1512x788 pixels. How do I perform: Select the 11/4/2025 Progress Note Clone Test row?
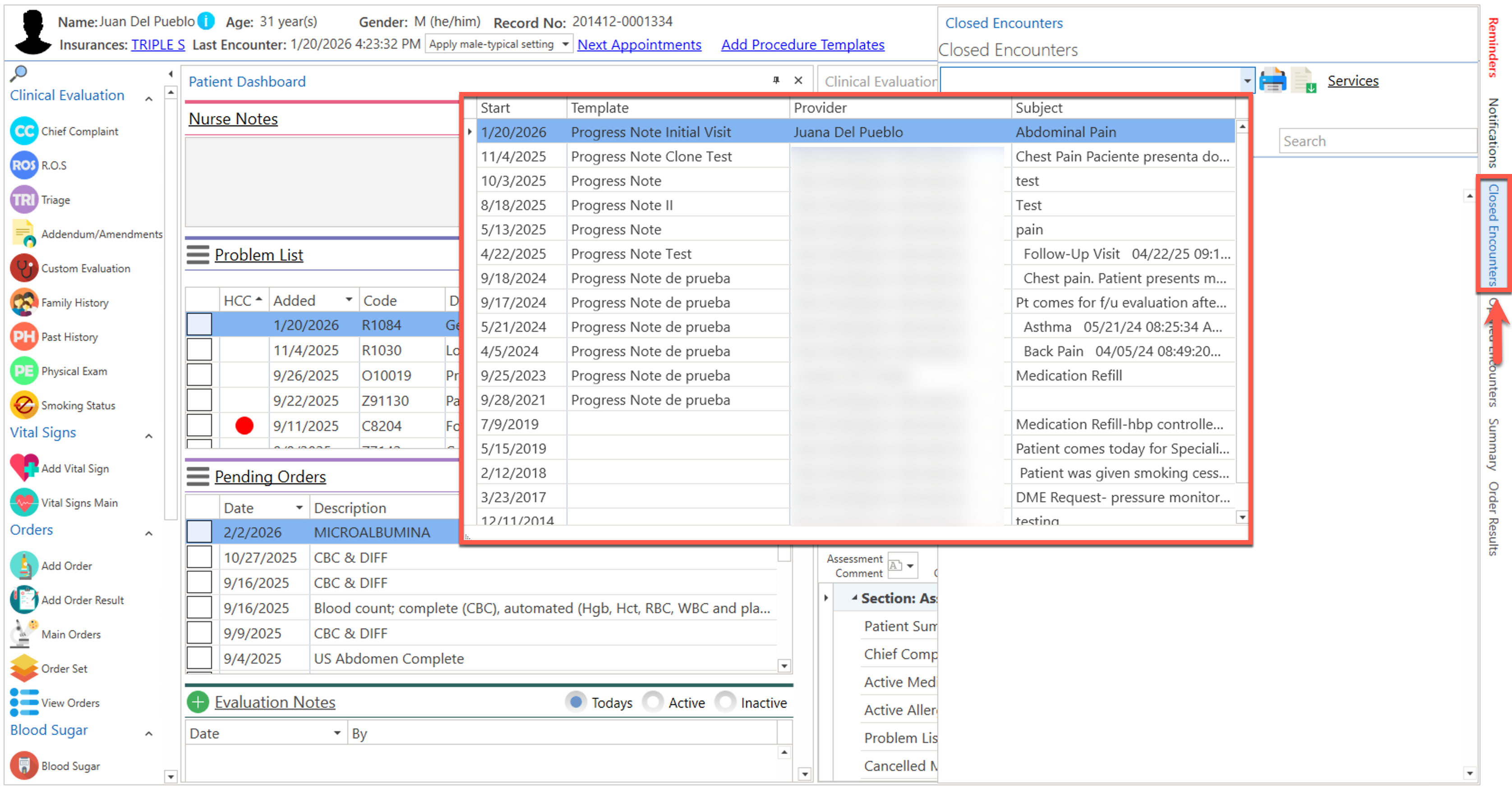(x=650, y=156)
